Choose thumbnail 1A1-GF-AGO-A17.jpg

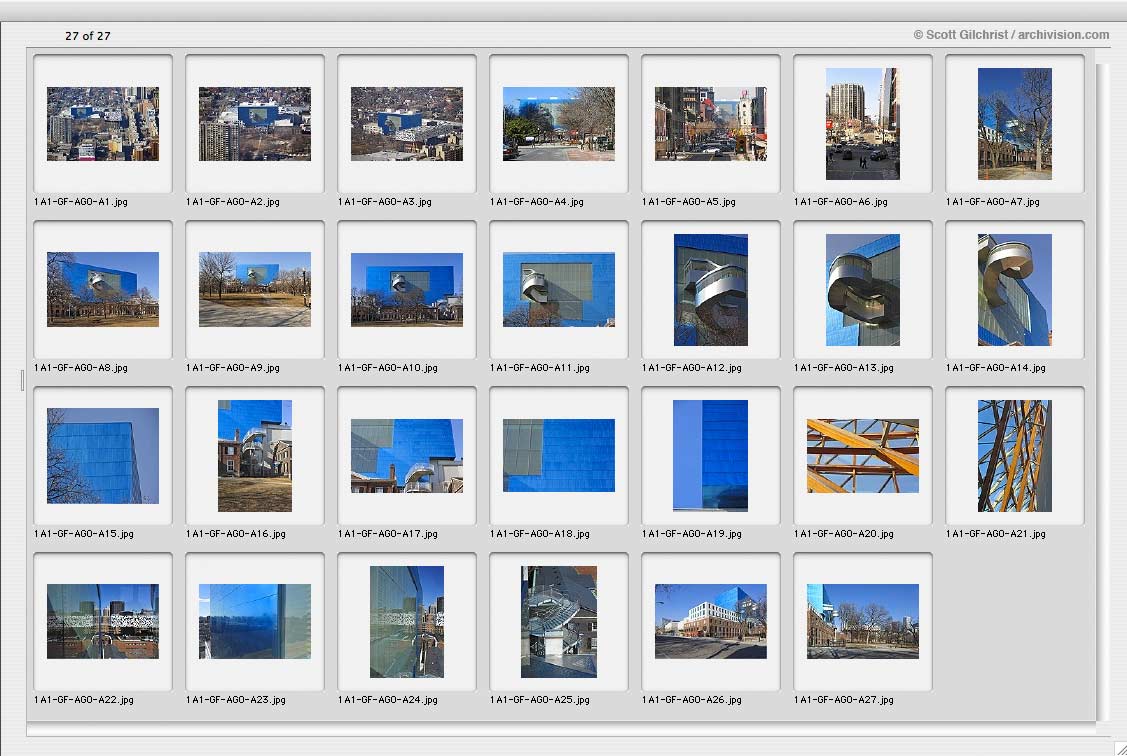[407, 456]
